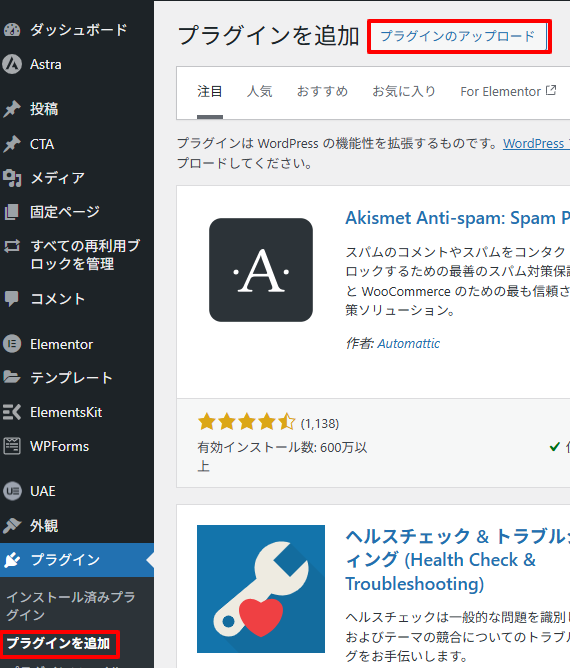Open the Elementor menu item
The width and height of the screenshot is (570, 668).
point(61,344)
